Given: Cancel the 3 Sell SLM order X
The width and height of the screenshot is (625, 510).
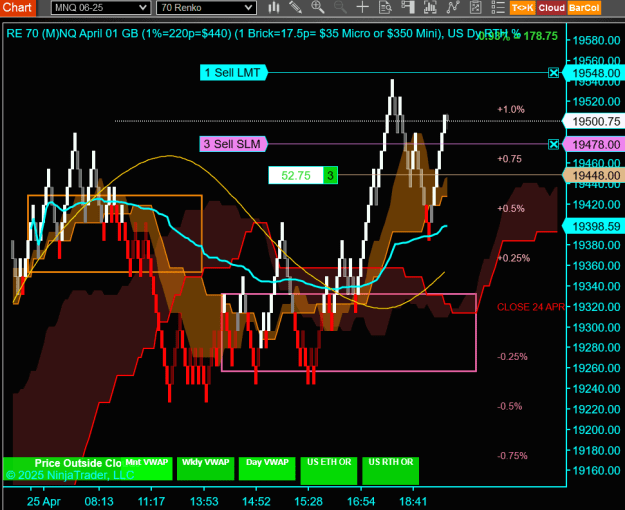Looking at the screenshot, I should [x=553, y=144].
